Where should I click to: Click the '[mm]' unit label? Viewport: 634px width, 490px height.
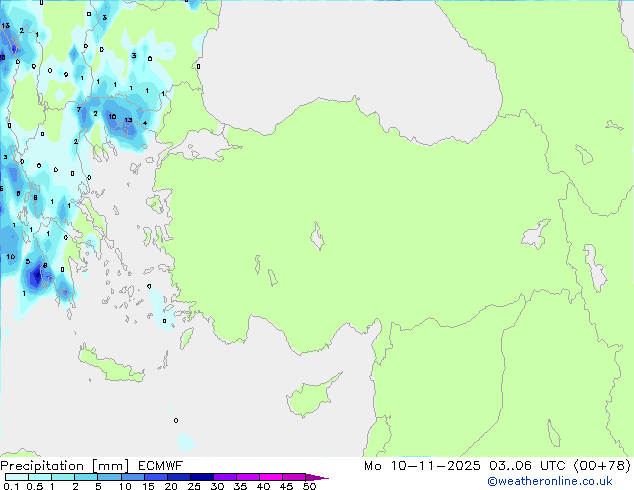tap(110, 466)
